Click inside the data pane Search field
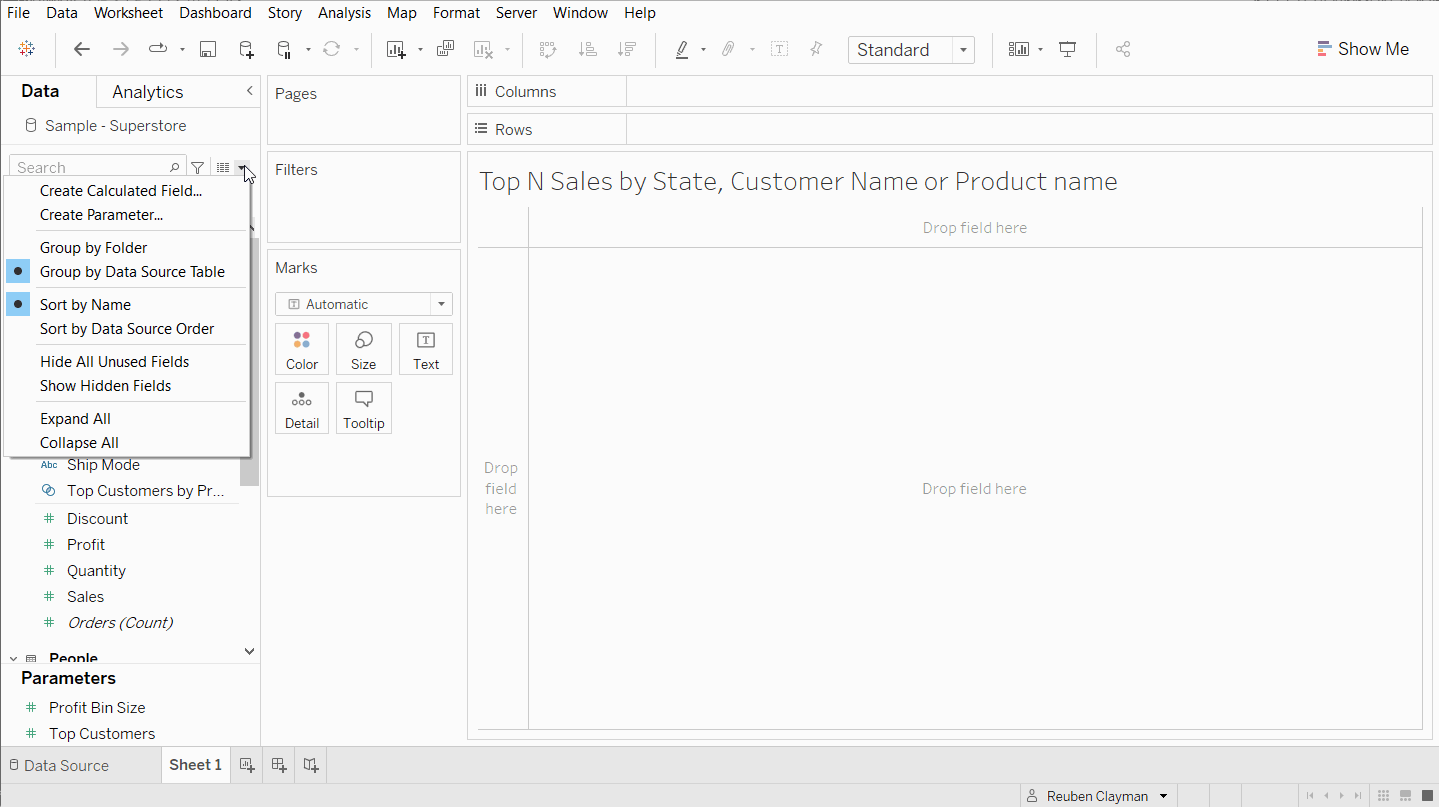The height and width of the screenshot is (807, 1439). coord(90,166)
